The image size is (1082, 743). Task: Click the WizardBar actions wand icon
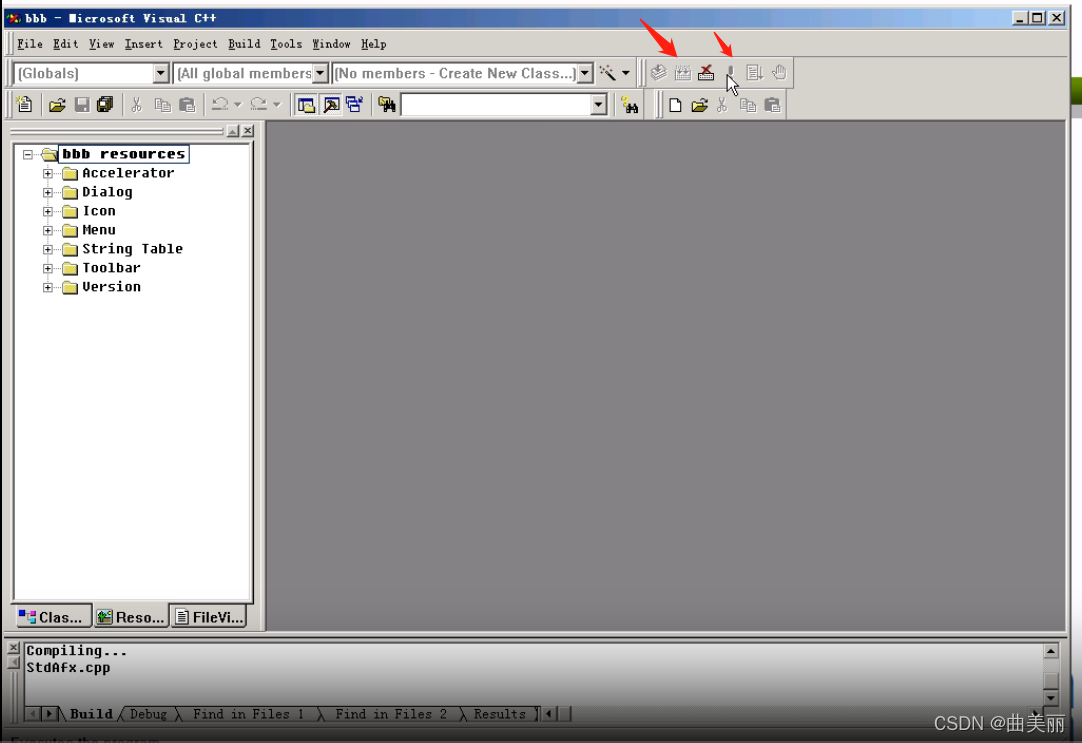coord(607,72)
